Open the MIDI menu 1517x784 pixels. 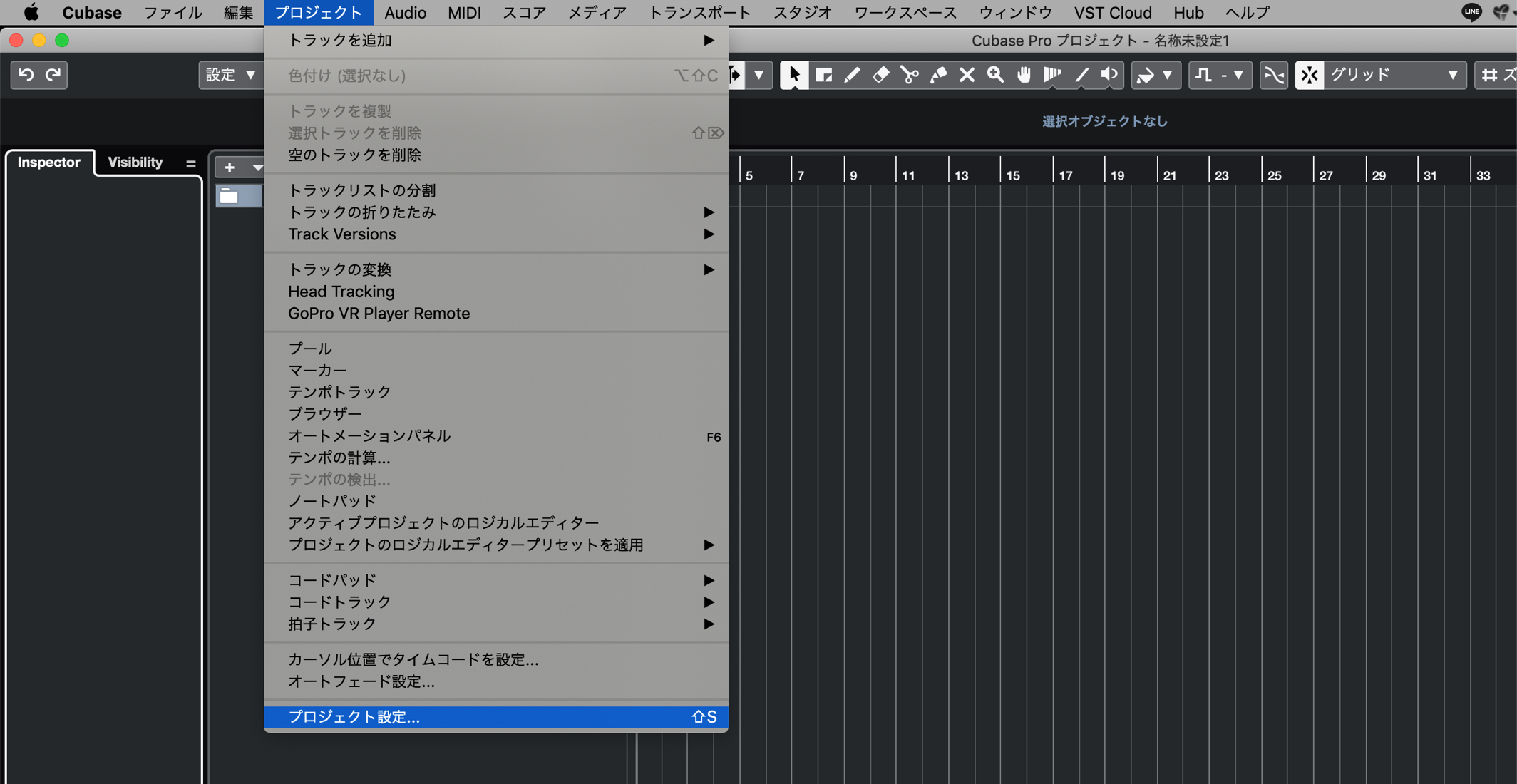tap(464, 12)
